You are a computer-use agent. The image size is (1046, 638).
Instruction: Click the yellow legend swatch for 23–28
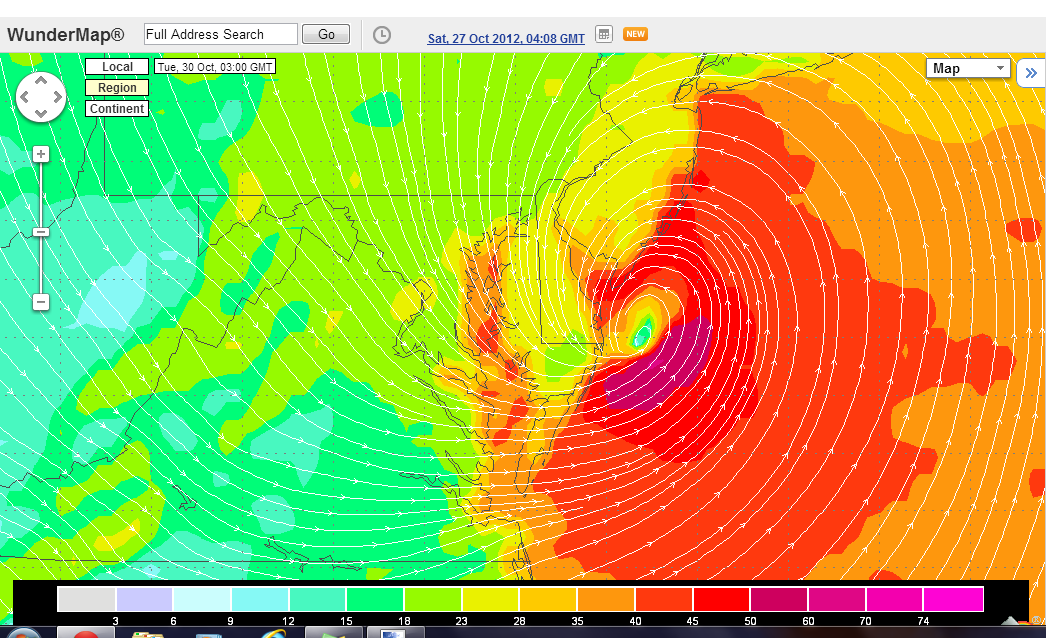coord(491,599)
